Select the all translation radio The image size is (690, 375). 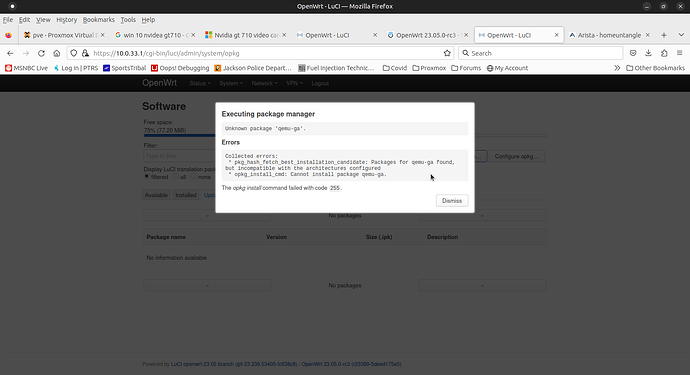tap(176, 176)
